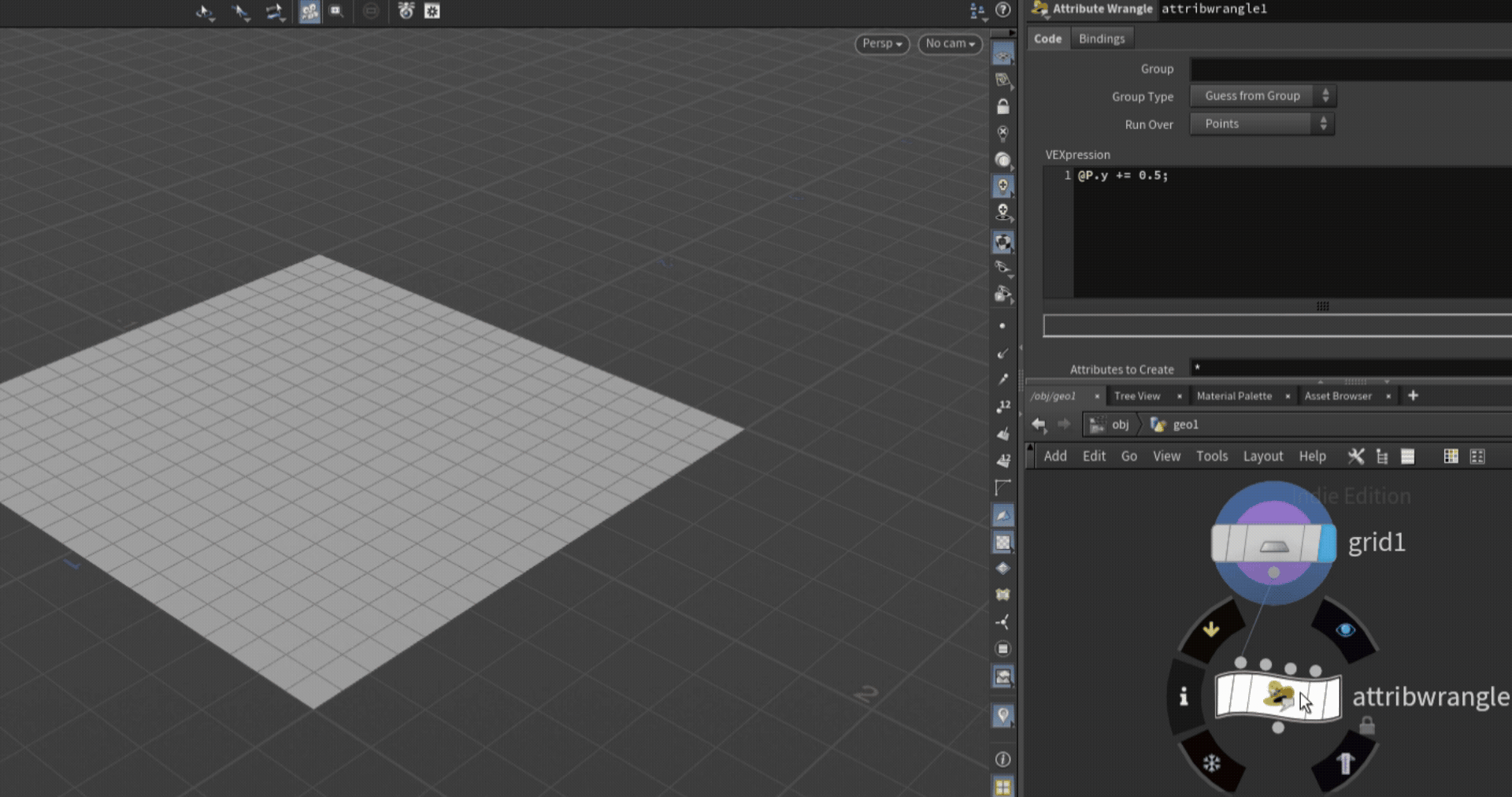Click the yellow bypass arrow ring button
Screen dimensions: 1512x797
pyautogui.click(x=1211, y=629)
